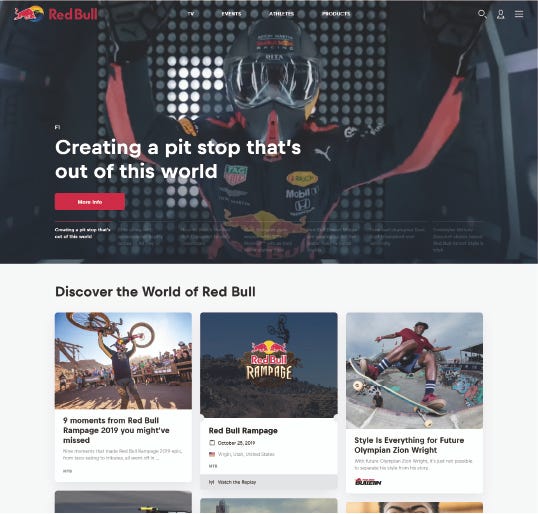This screenshot has width=538, height=514.
Task: Click Watch the Replay link
Action: 237,482
